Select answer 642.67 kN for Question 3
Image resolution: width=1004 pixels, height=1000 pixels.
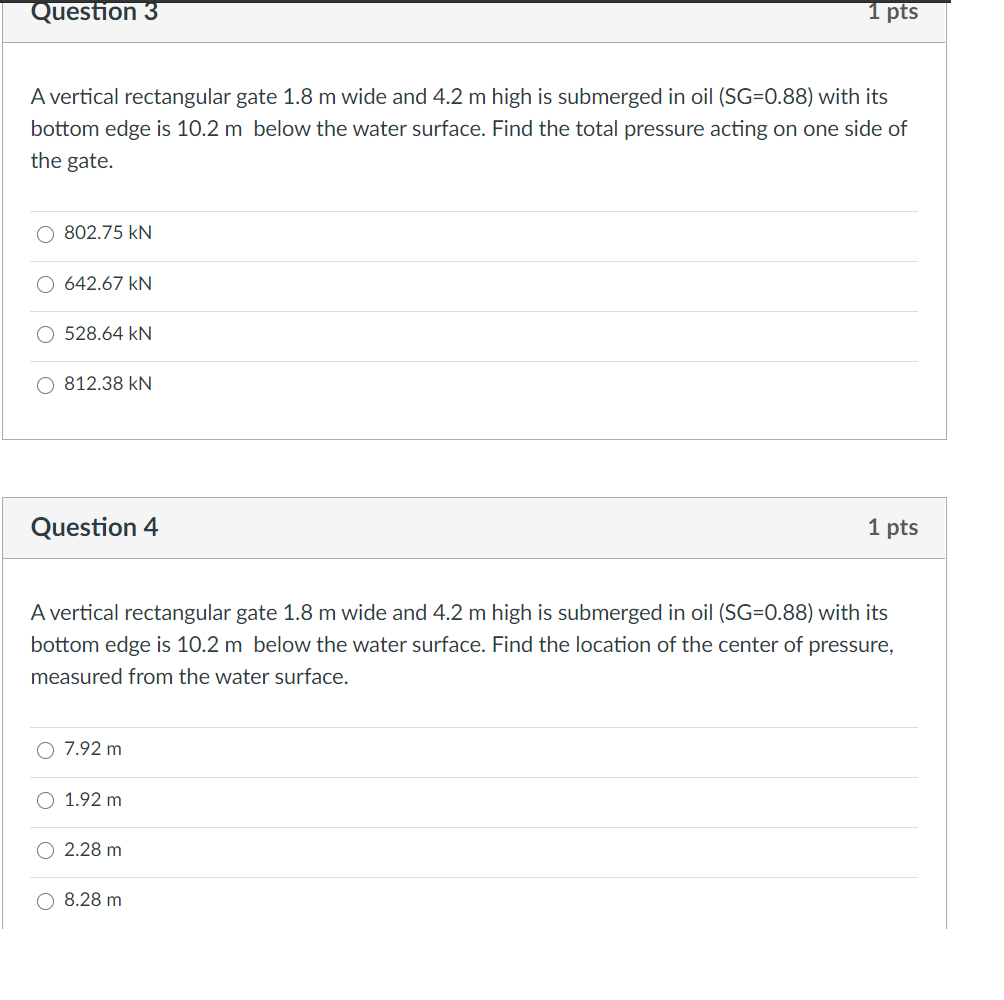tap(45, 284)
